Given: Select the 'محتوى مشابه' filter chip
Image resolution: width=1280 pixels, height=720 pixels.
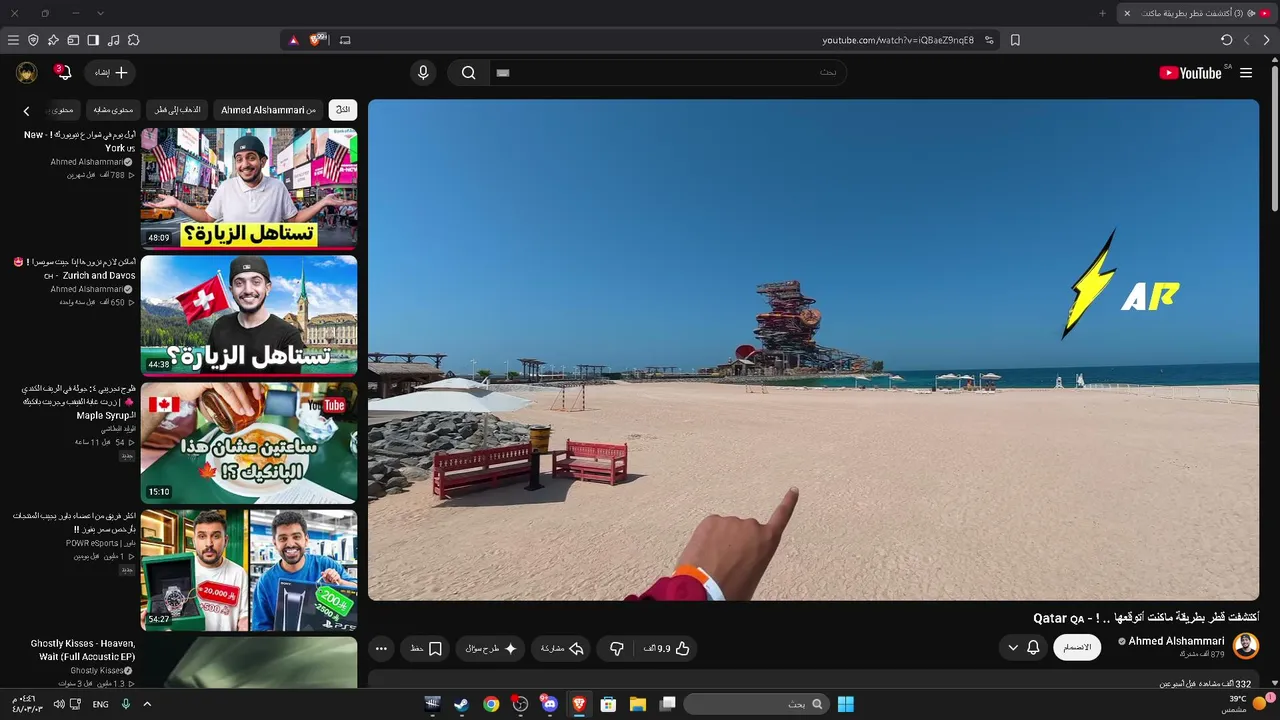Looking at the screenshot, I should (113, 110).
